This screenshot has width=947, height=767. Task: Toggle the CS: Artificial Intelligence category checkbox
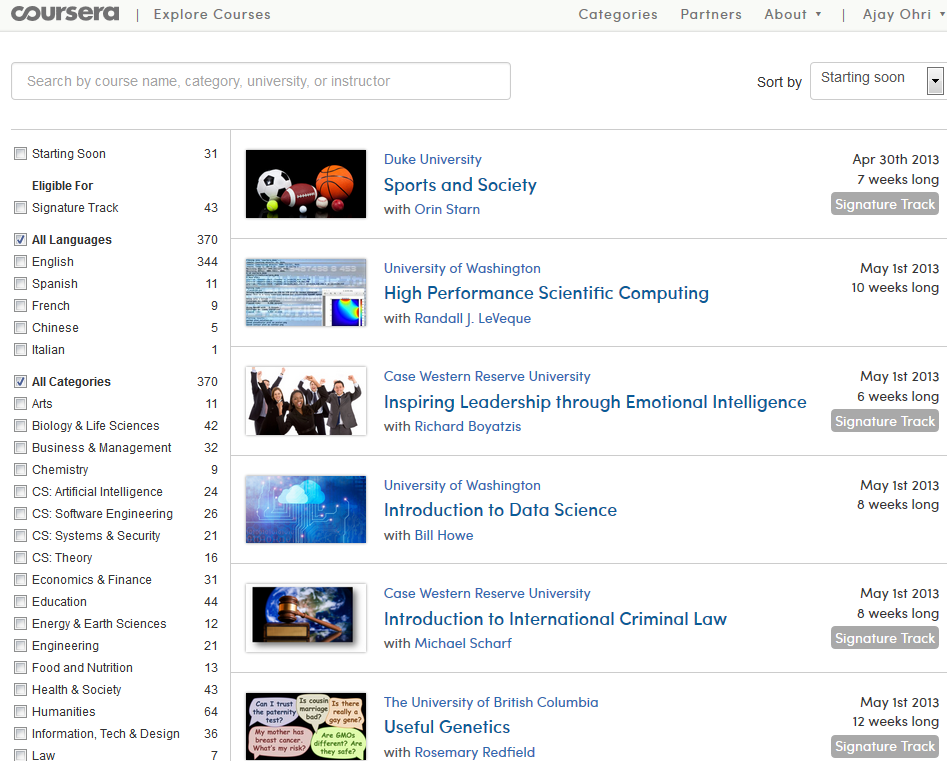(x=20, y=492)
